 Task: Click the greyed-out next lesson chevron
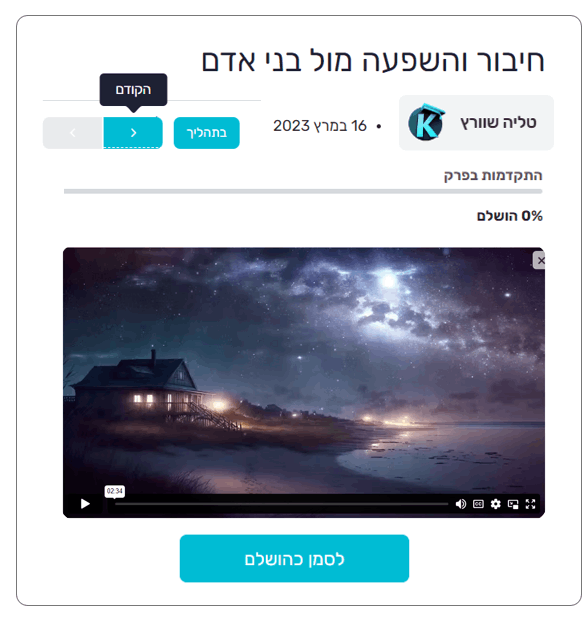click(73, 133)
